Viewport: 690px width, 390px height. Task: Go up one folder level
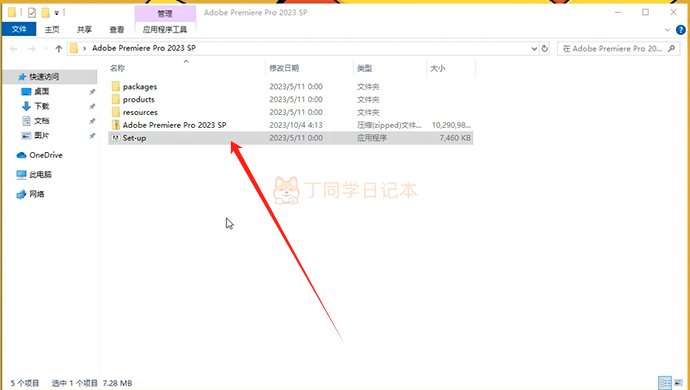(x=59, y=48)
